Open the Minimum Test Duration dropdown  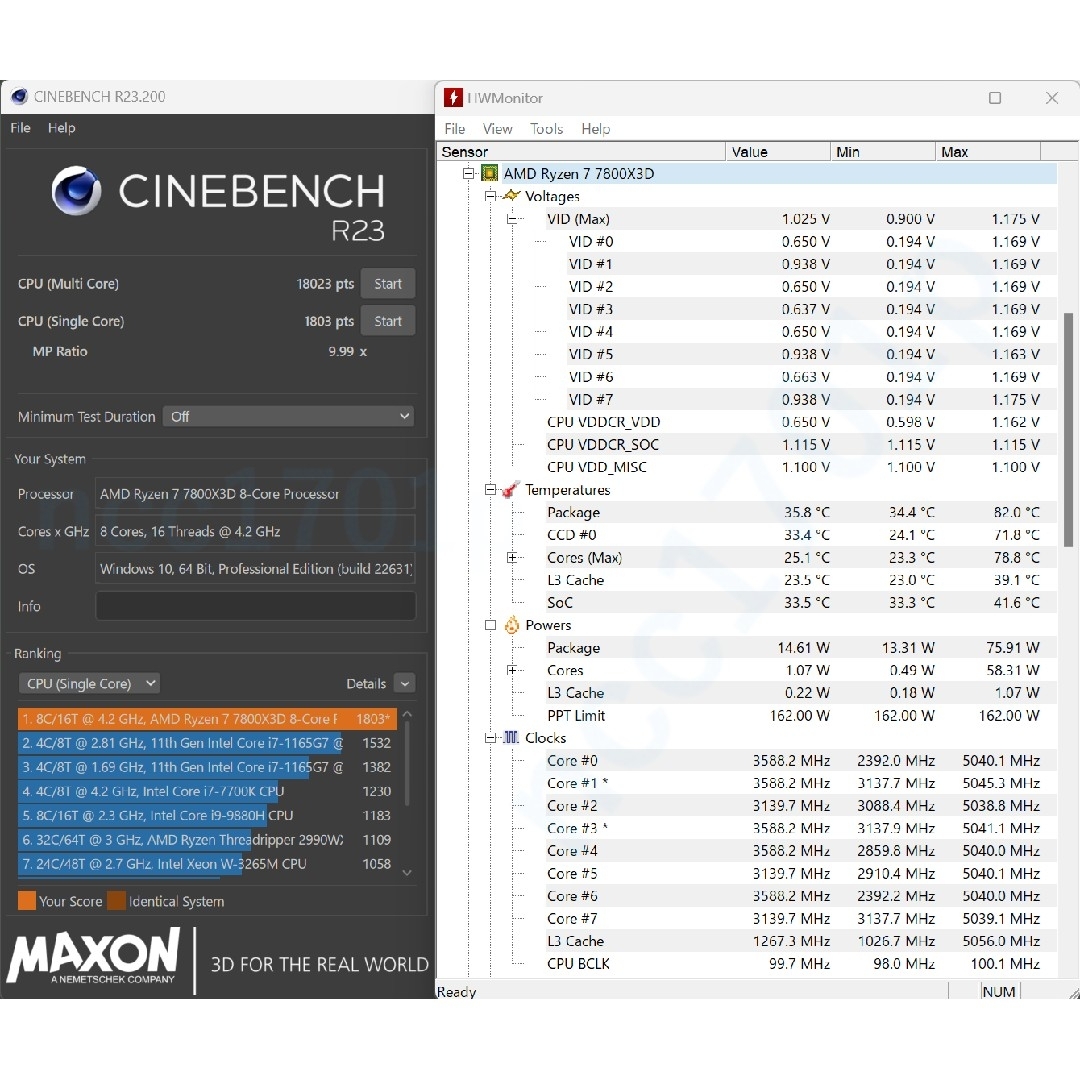[289, 417]
